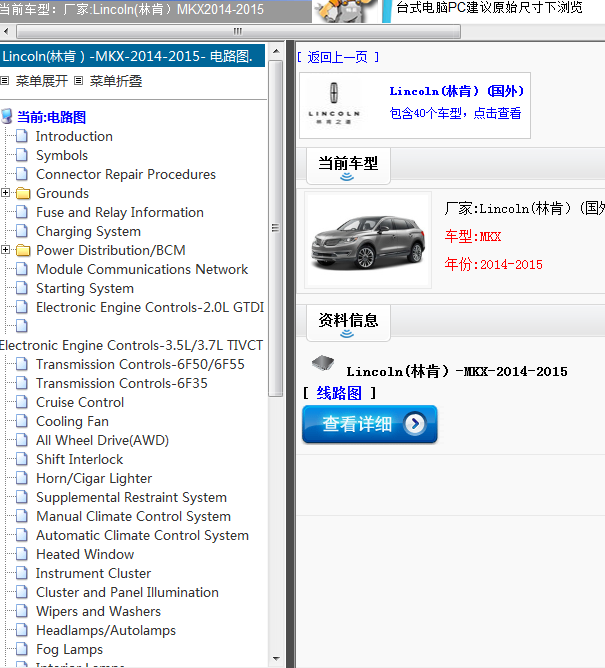
Task: Click the Symbols page icon
Action: pos(22,155)
